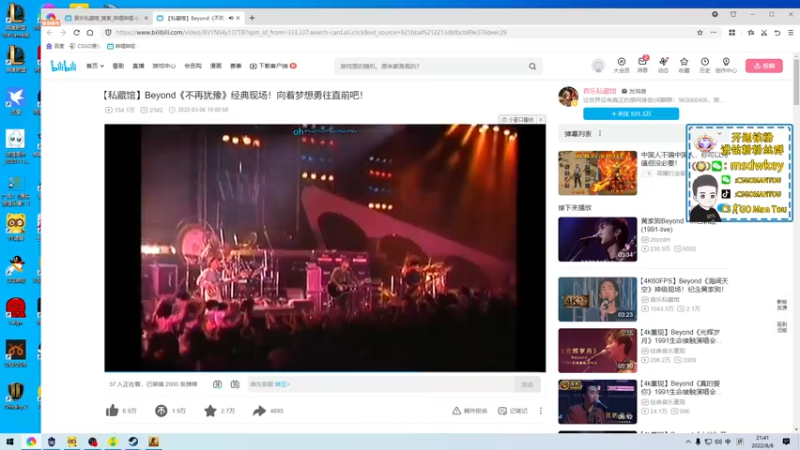Open the 直播 live section link
Image resolution: width=800 pixels, height=450 pixels.
pyautogui.click(x=138, y=66)
